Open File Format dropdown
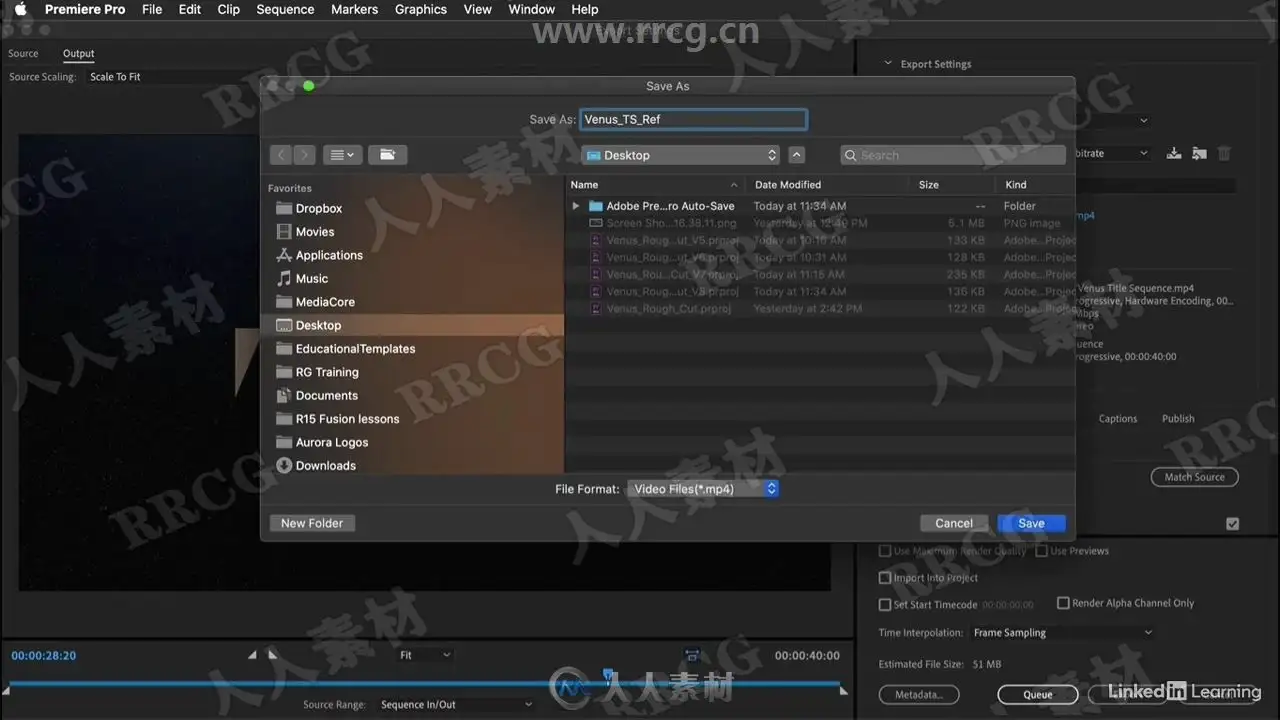This screenshot has height=720, width=1280. tap(702, 489)
